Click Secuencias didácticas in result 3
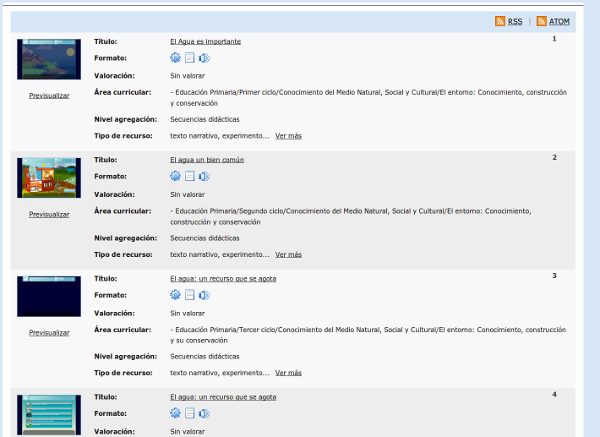The image size is (600, 437). (205, 356)
